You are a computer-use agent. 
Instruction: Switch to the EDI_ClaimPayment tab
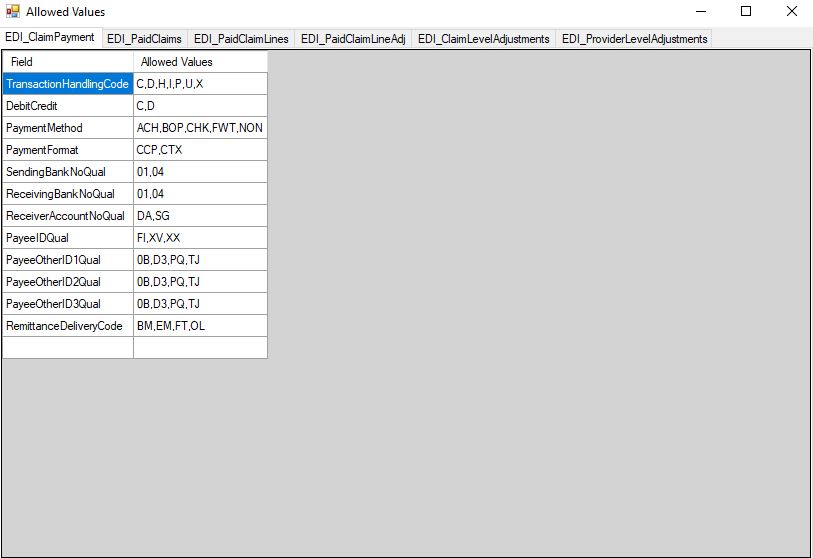pos(50,37)
